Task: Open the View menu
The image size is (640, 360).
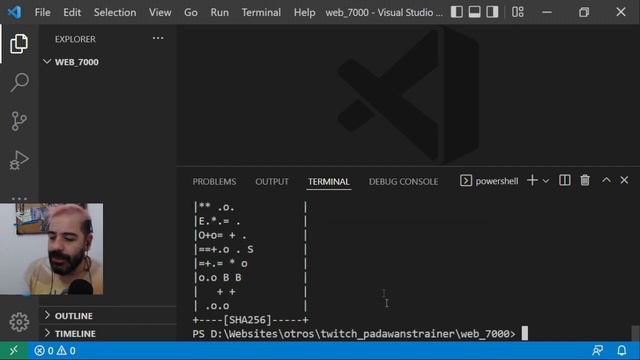Action: pos(160,12)
